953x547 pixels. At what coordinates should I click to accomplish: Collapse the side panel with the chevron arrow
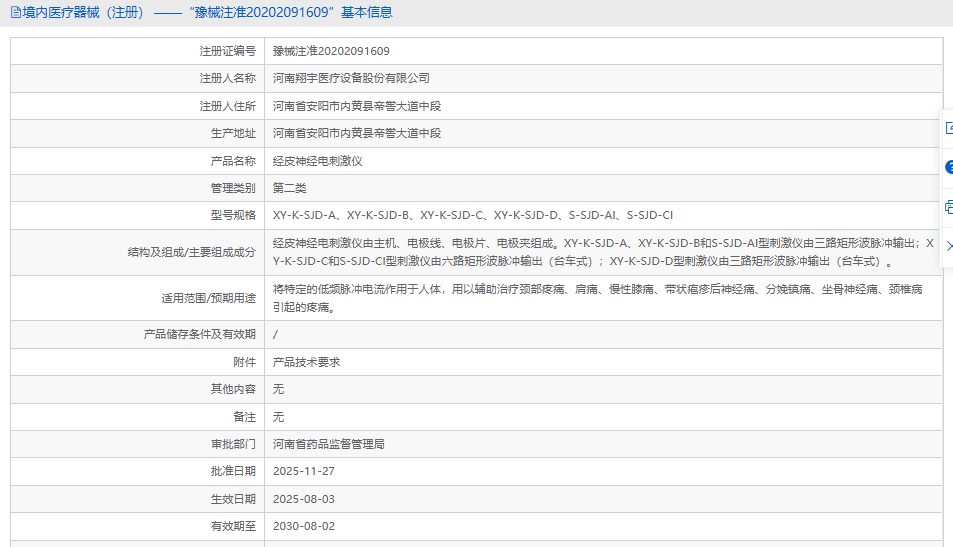click(949, 246)
